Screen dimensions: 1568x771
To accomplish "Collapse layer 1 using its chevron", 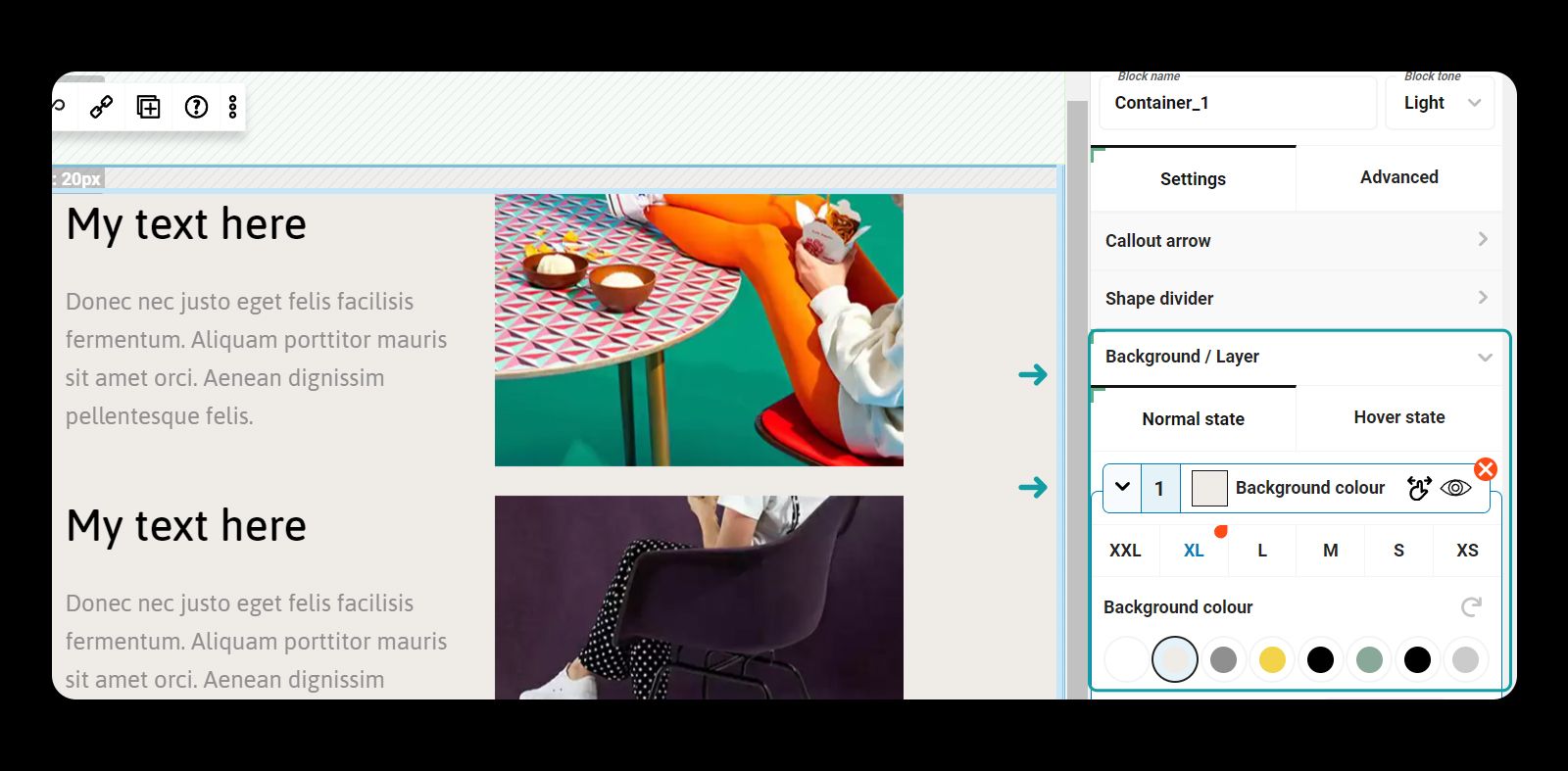I will [1122, 487].
